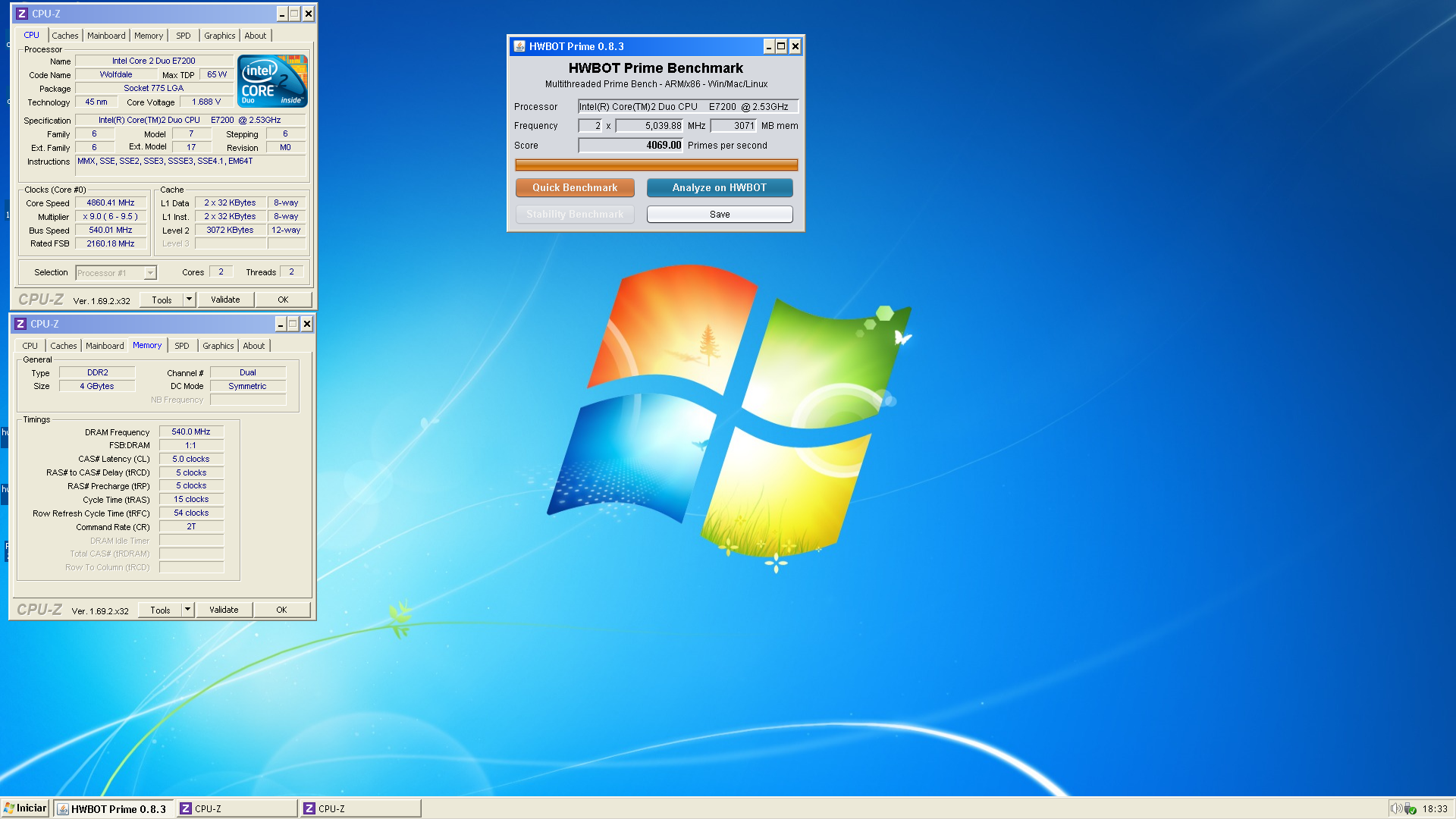Open About tab in Memory CPU-Z window
1456x819 pixels.
(x=254, y=346)
